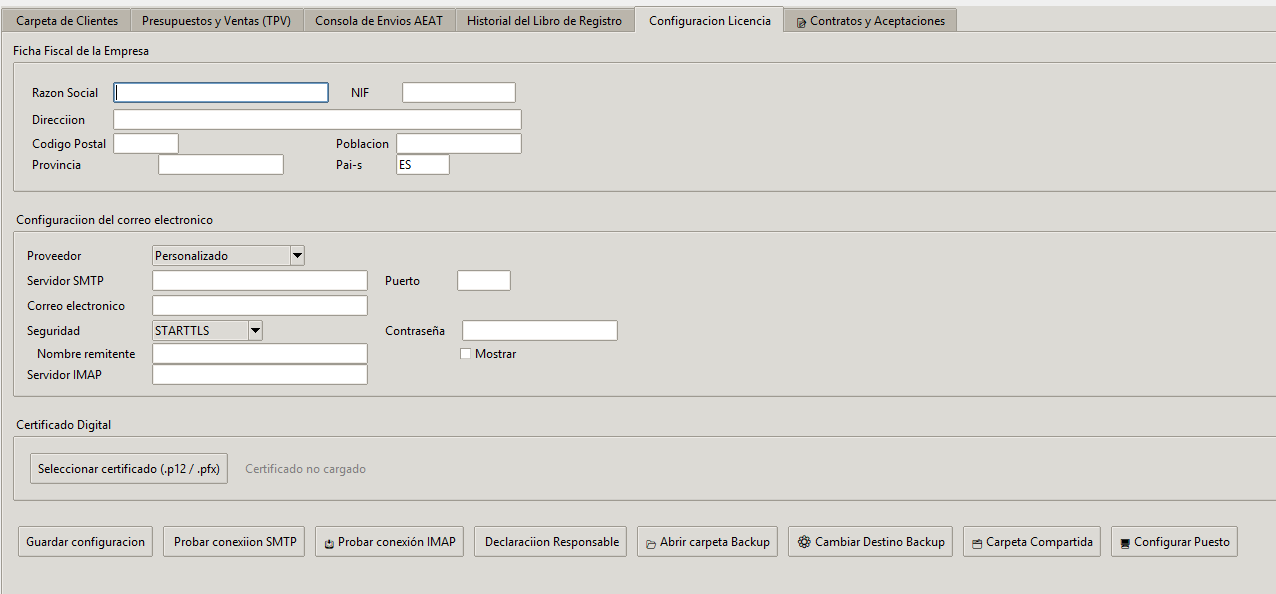Switch to Presupuestos y Ventas (TPV) tab
This screenshot has width=1276, height=594.
(x=216, y=20)
